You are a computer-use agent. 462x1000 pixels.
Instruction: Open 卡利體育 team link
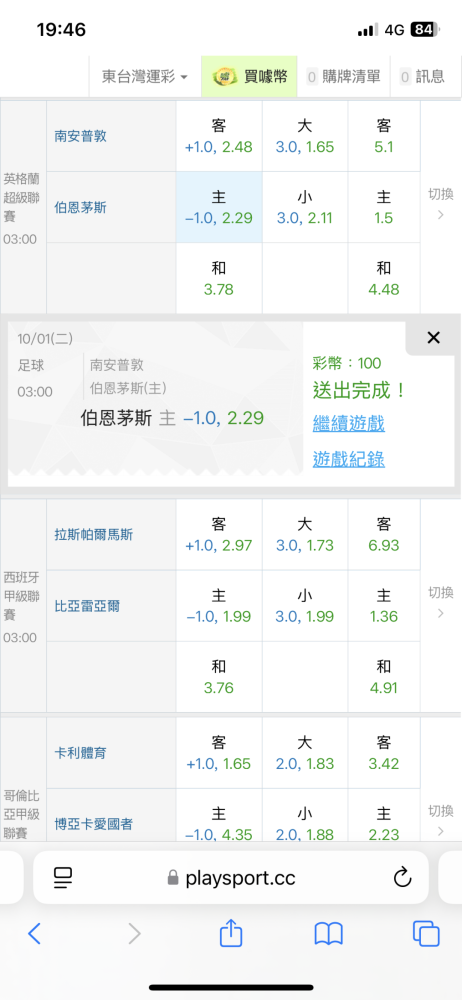80,753
